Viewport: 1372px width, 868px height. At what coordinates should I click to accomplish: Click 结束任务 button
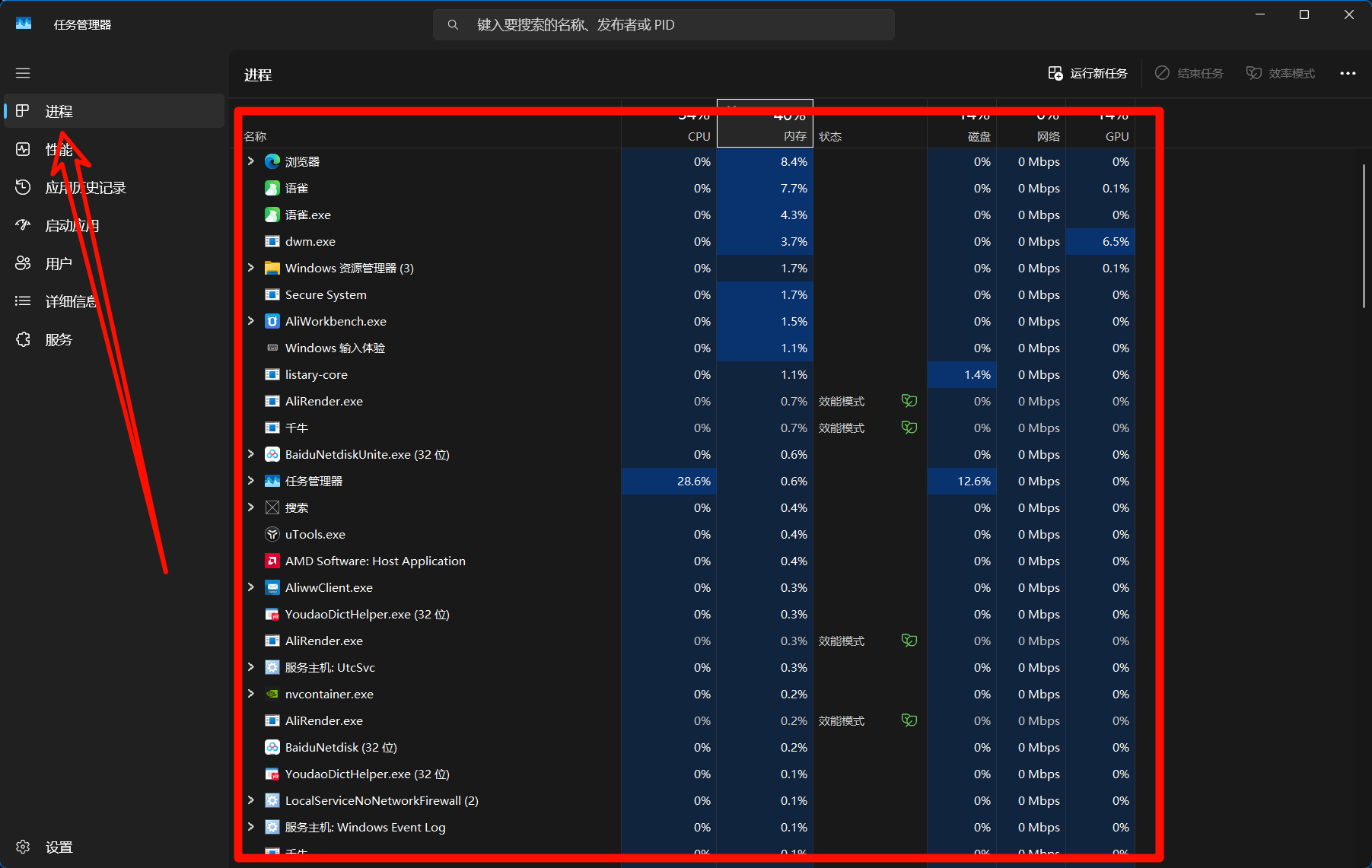tap(1189, 73)
